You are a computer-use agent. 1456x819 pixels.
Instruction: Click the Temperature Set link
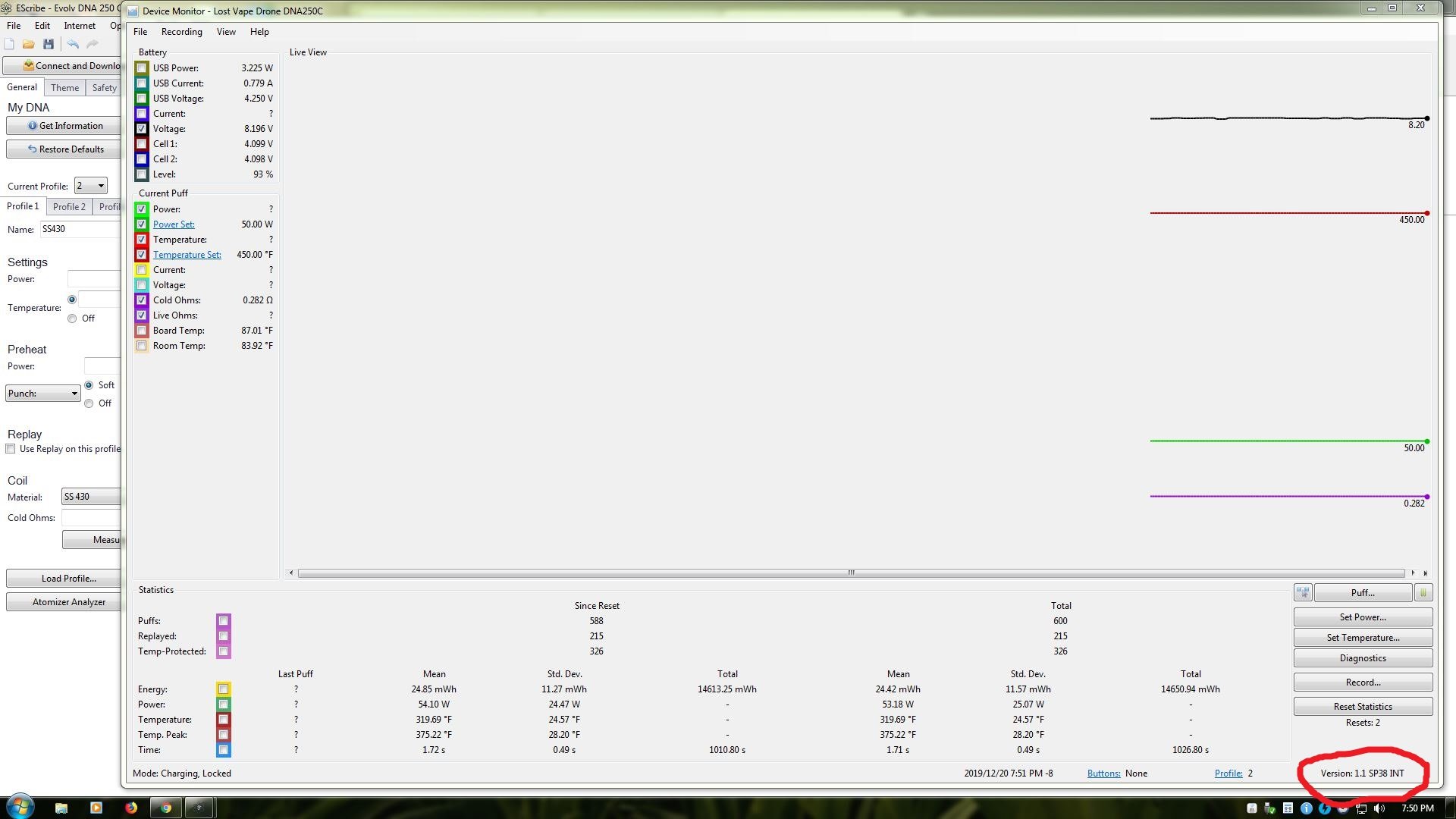[187, 255]
